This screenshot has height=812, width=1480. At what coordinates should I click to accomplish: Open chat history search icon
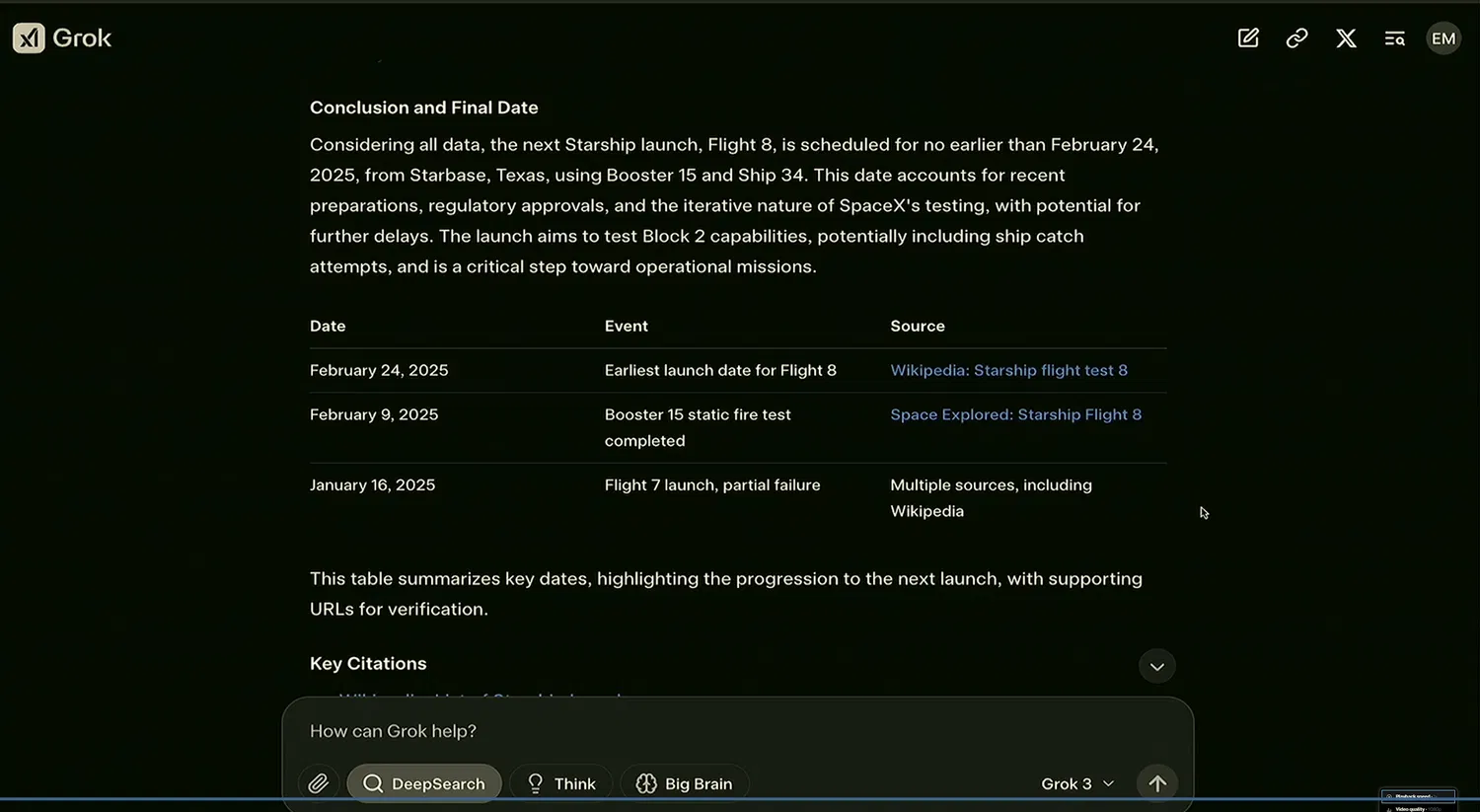click(1394, 38)
